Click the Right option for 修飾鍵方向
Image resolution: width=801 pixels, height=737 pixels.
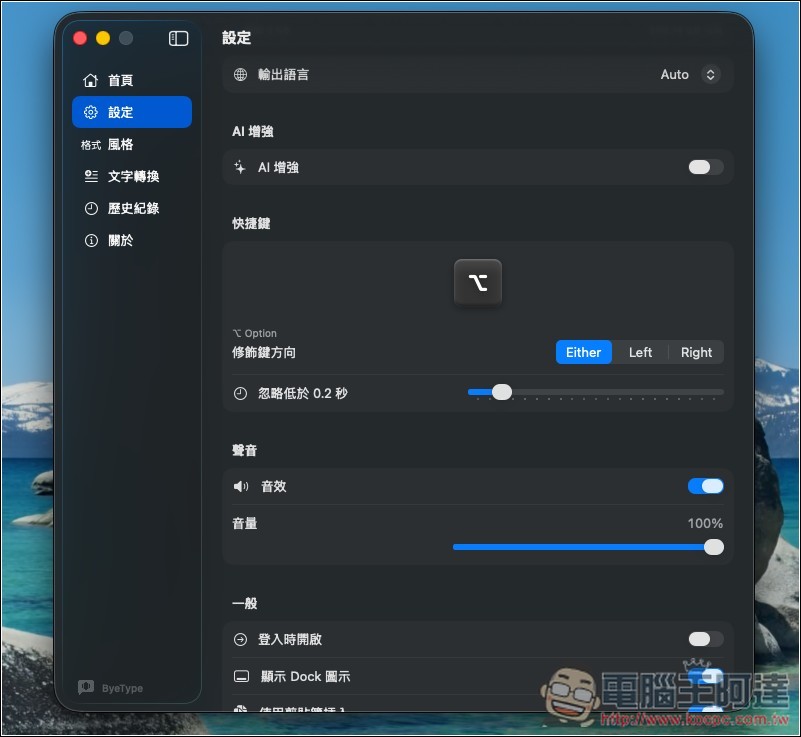point(696,352)
